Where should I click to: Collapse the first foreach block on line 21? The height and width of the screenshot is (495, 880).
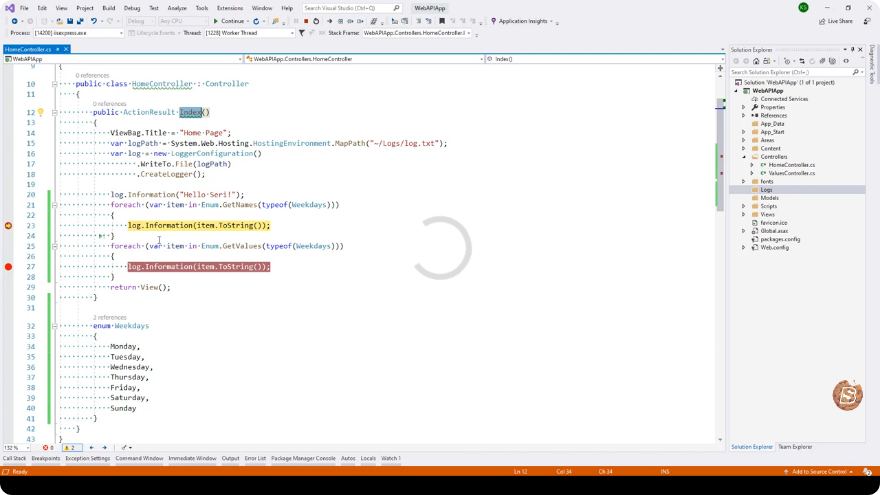click(54, 205)
